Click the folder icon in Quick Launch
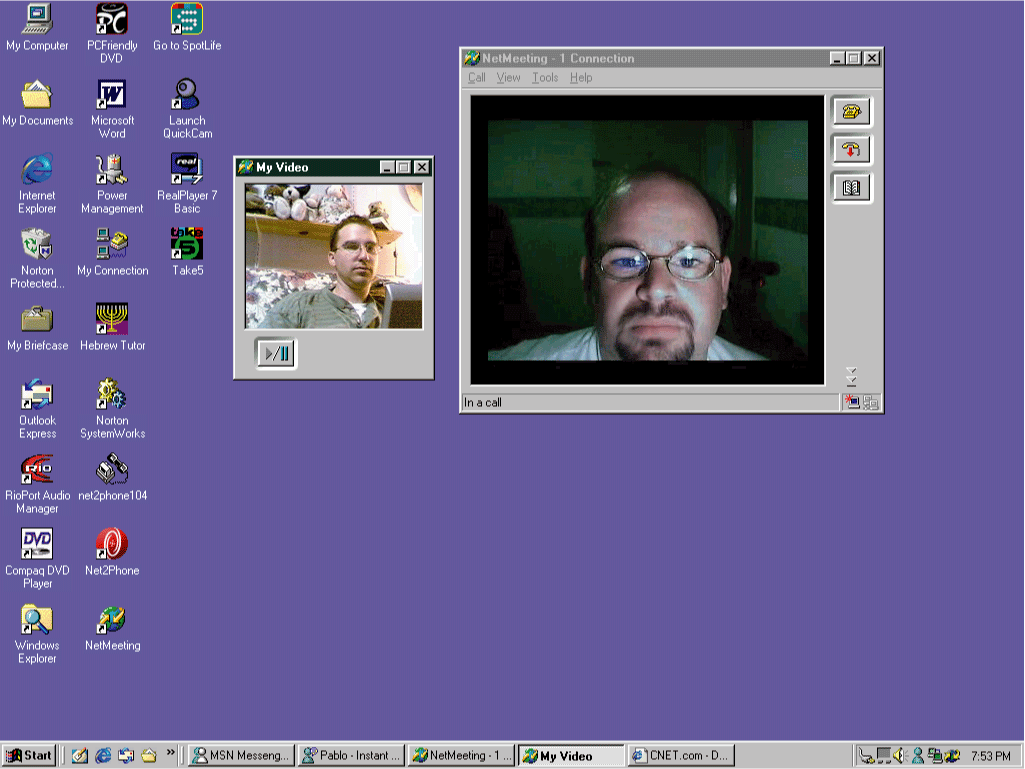Screen dimensions: 1025x769 click(x=149, y=755)
